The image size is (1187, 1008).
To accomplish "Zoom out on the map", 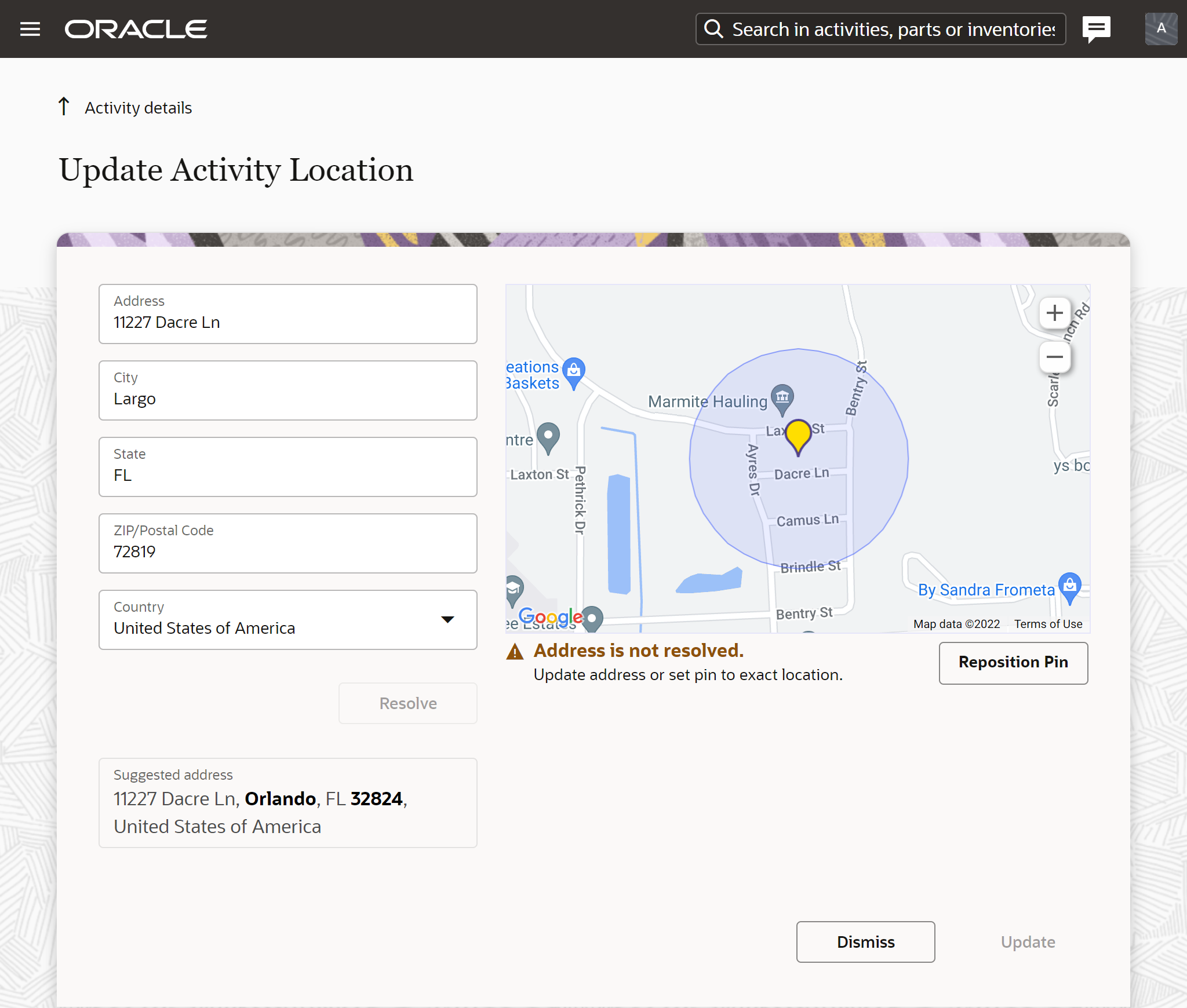I will click(x=1054, y=357).
